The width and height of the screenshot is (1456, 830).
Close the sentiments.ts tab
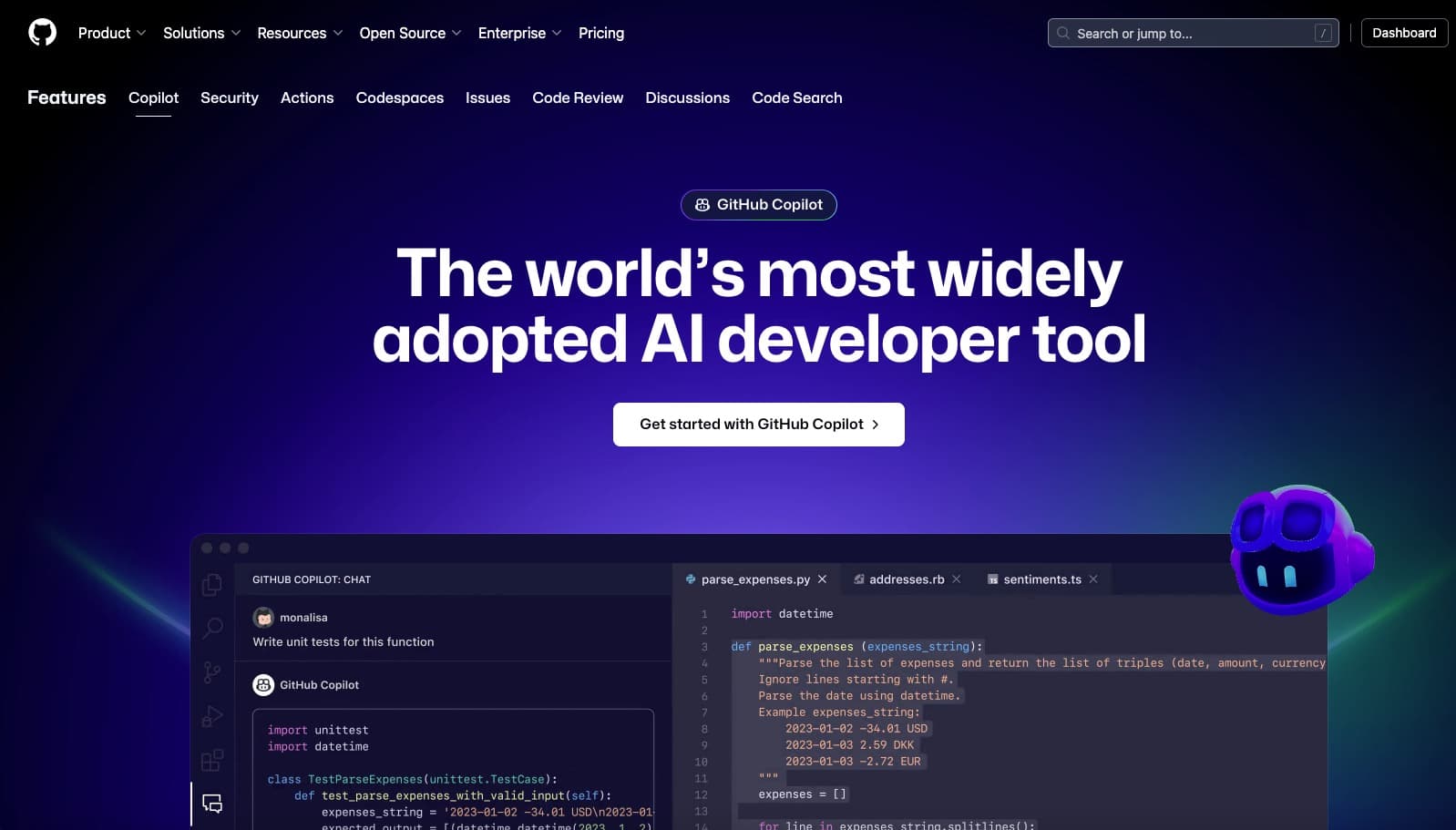tap(1093, 579)
